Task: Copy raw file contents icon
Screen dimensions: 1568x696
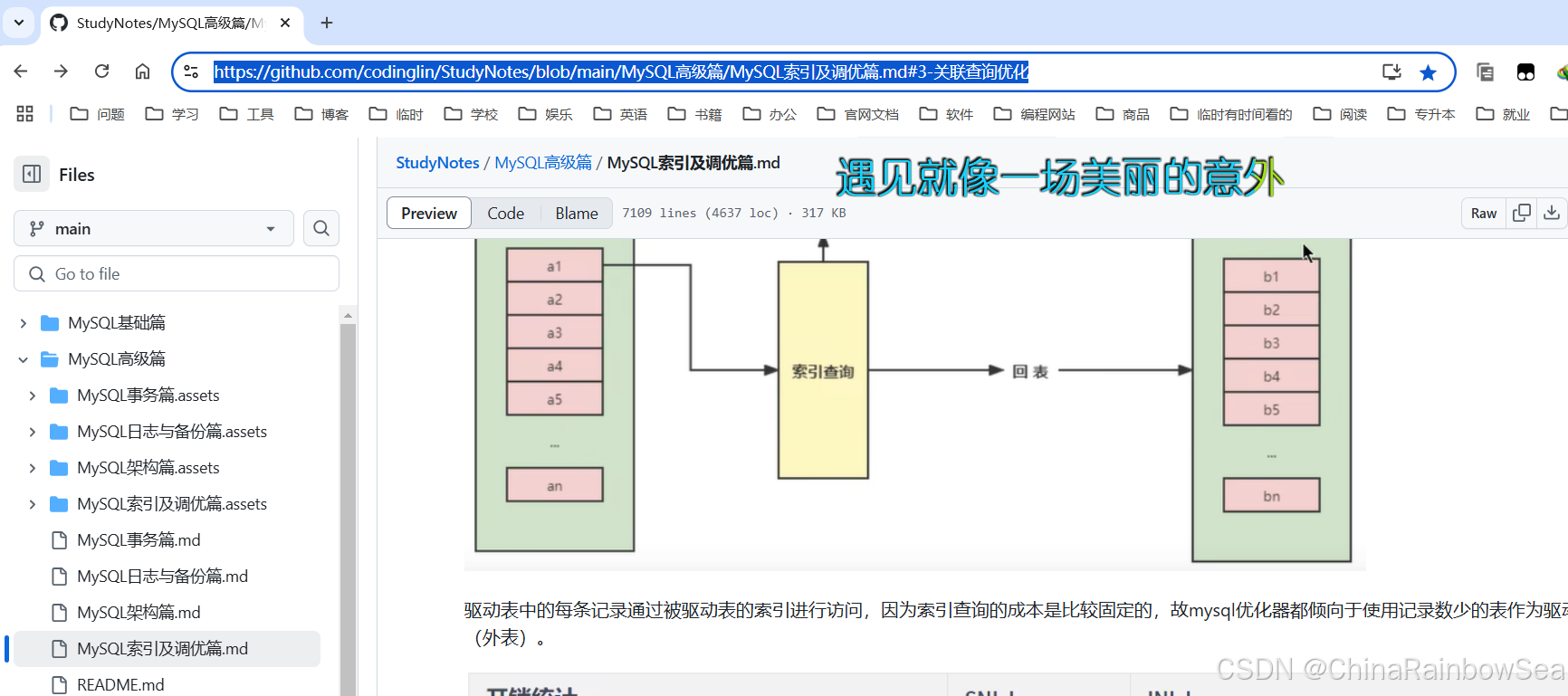Action: tap(1522, 213)
